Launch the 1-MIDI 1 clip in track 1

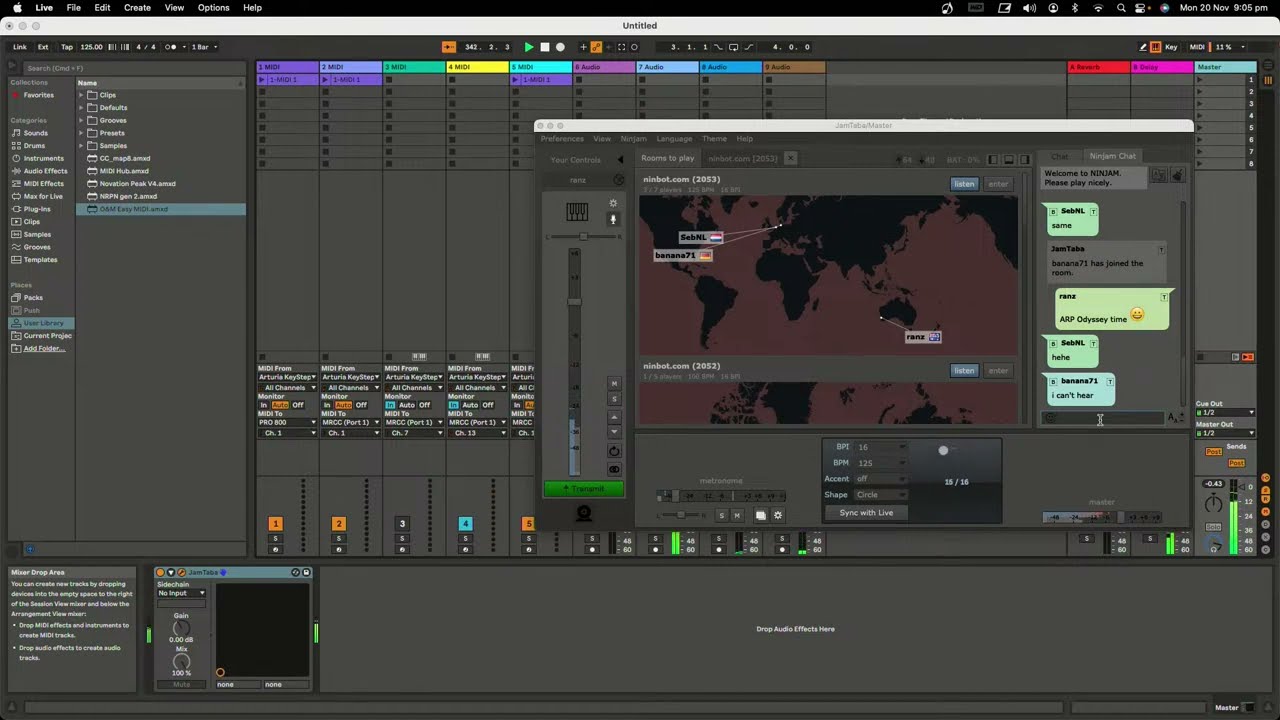click(x=262, y=80)
